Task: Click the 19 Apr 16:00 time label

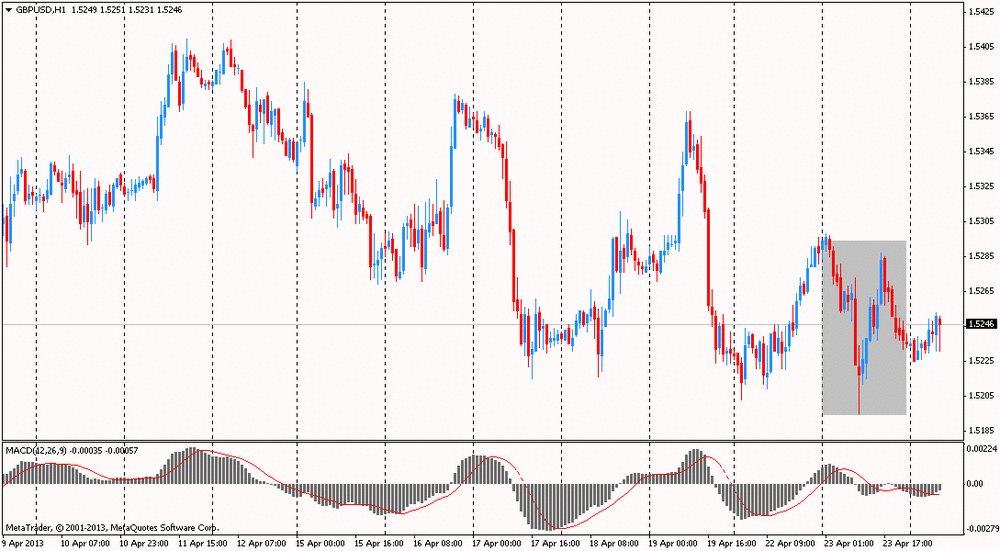Action: click(731, 543)
